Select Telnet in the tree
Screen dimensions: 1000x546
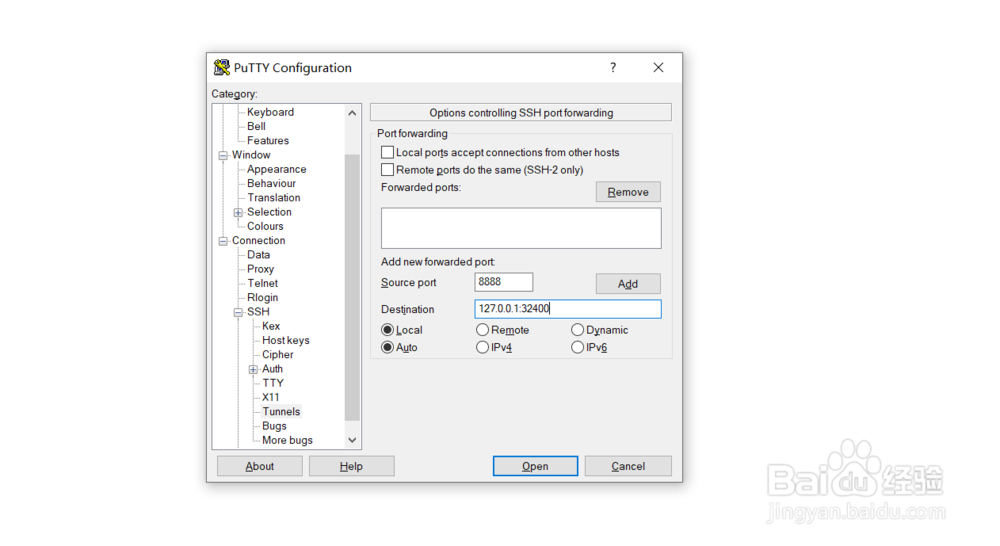coord(263,283)
